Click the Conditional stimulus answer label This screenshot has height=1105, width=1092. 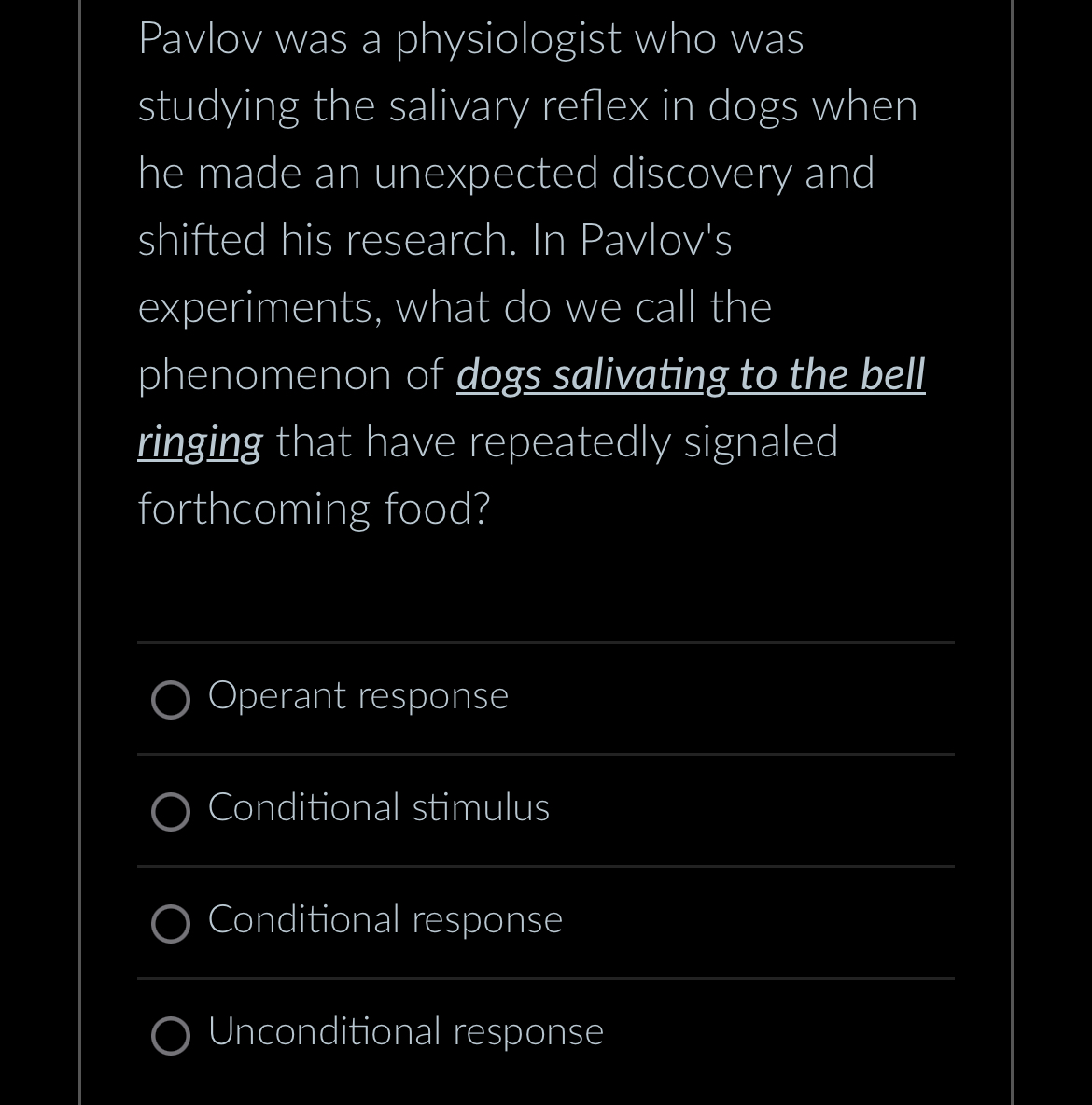(378, 808)
